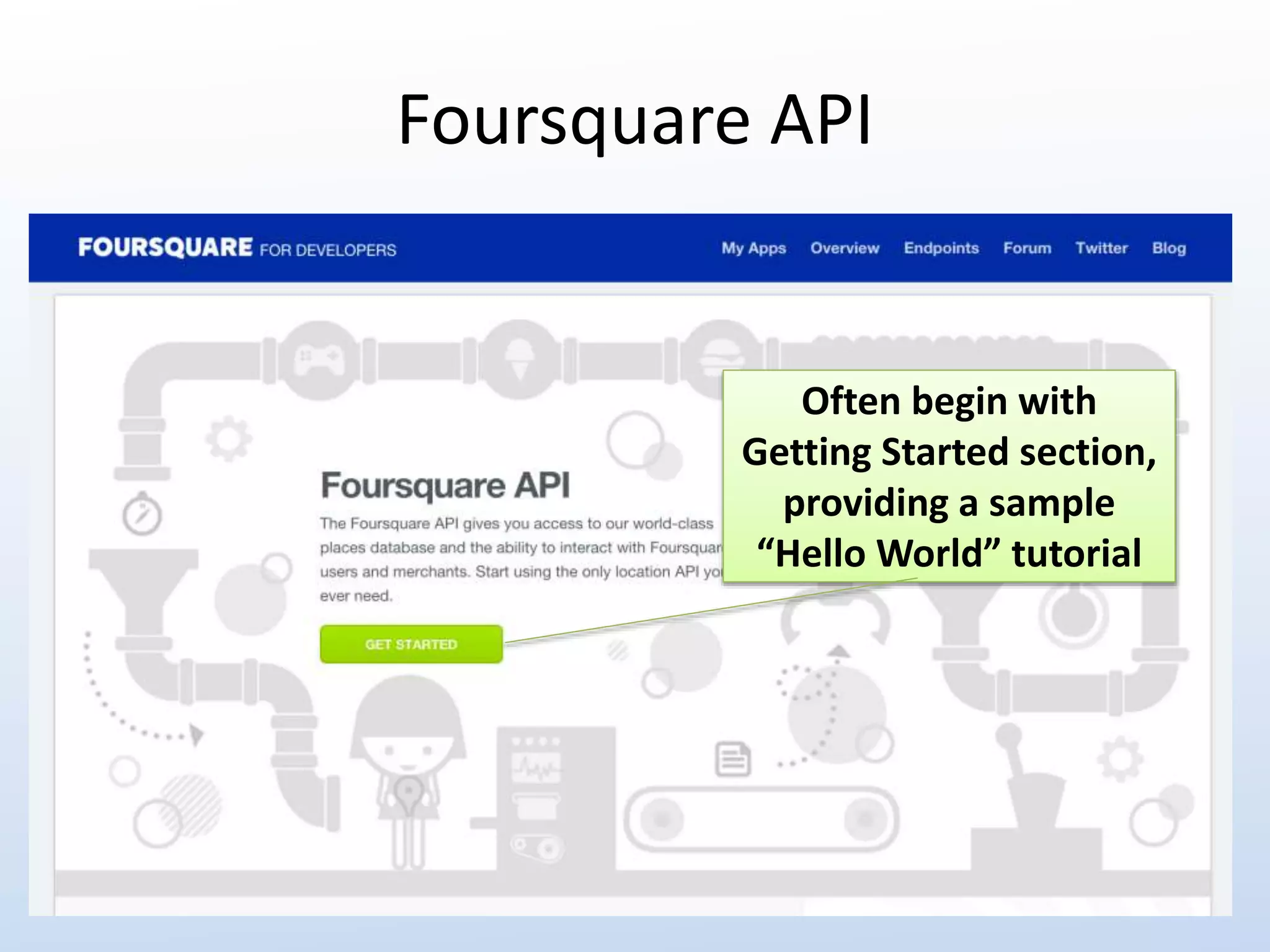Go to the Endpoints page
Image resolution: width=1270 pixels, height=952 pixels.
[x=941, y=249]
